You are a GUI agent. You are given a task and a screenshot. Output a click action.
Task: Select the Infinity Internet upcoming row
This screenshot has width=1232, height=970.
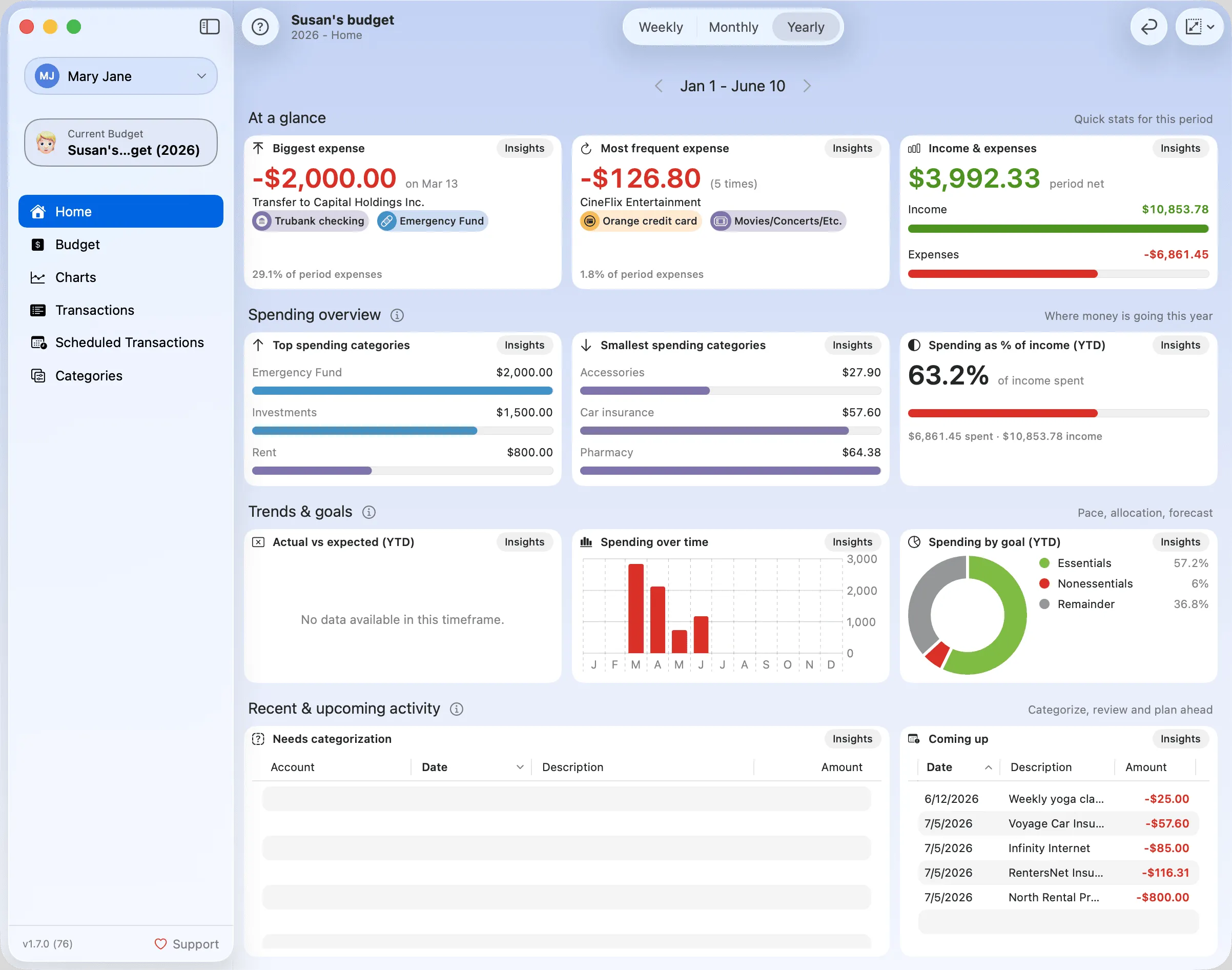[1058, 848]
